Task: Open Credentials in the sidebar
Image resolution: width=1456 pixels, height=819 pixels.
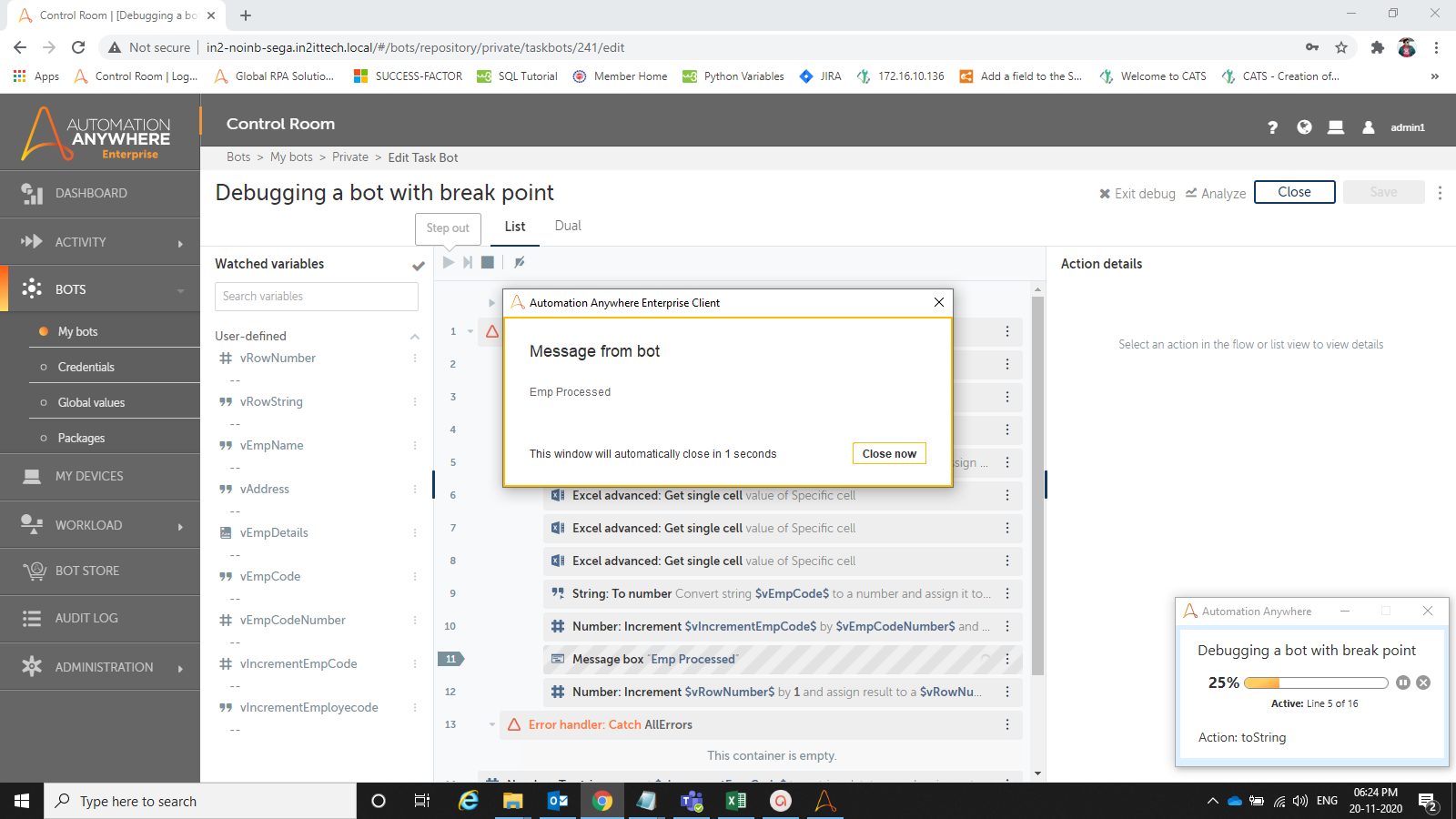Action: pos(86,367)
